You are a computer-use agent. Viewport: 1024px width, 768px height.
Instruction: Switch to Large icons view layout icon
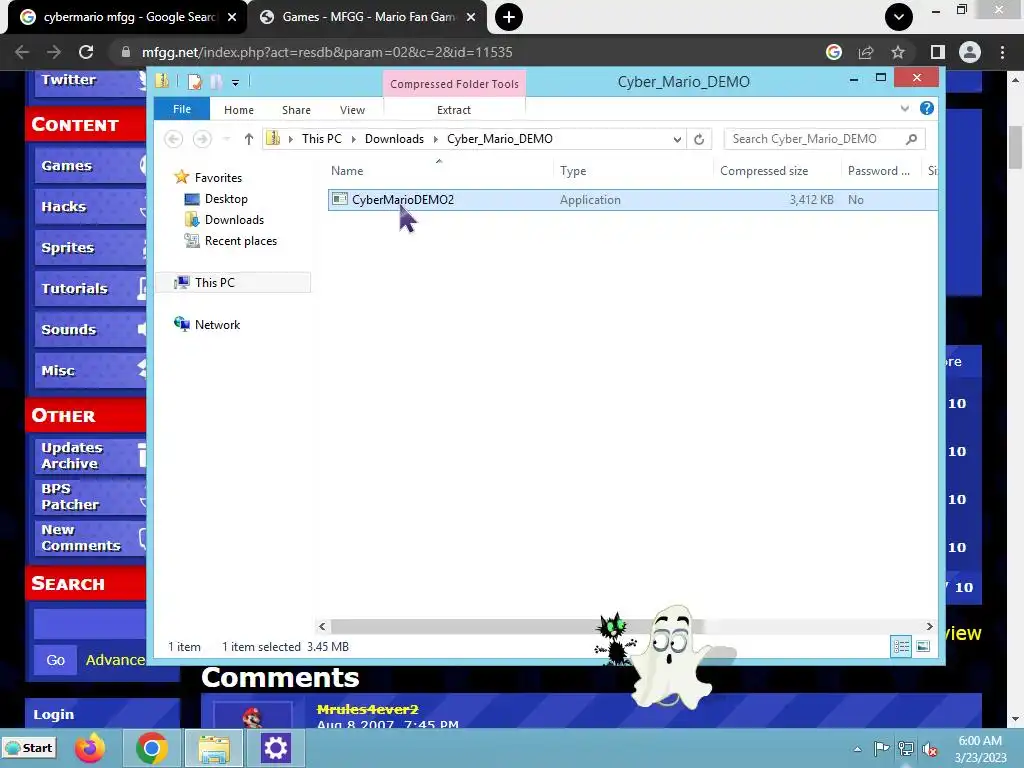tap(923, 647)
